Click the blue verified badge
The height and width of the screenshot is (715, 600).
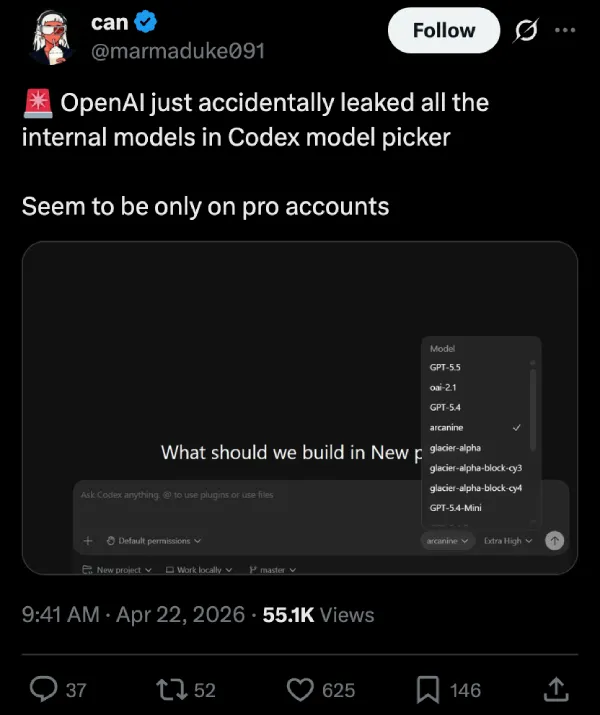(x=145, y=22)
